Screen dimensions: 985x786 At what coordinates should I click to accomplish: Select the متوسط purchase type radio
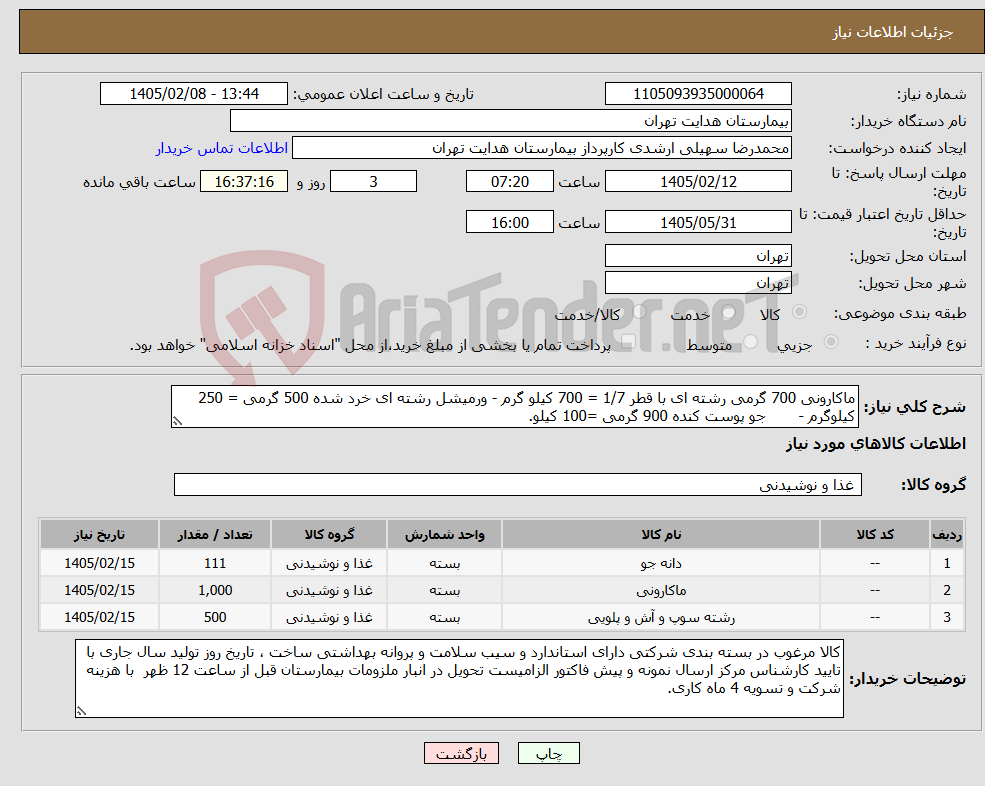tap(751, 342)
